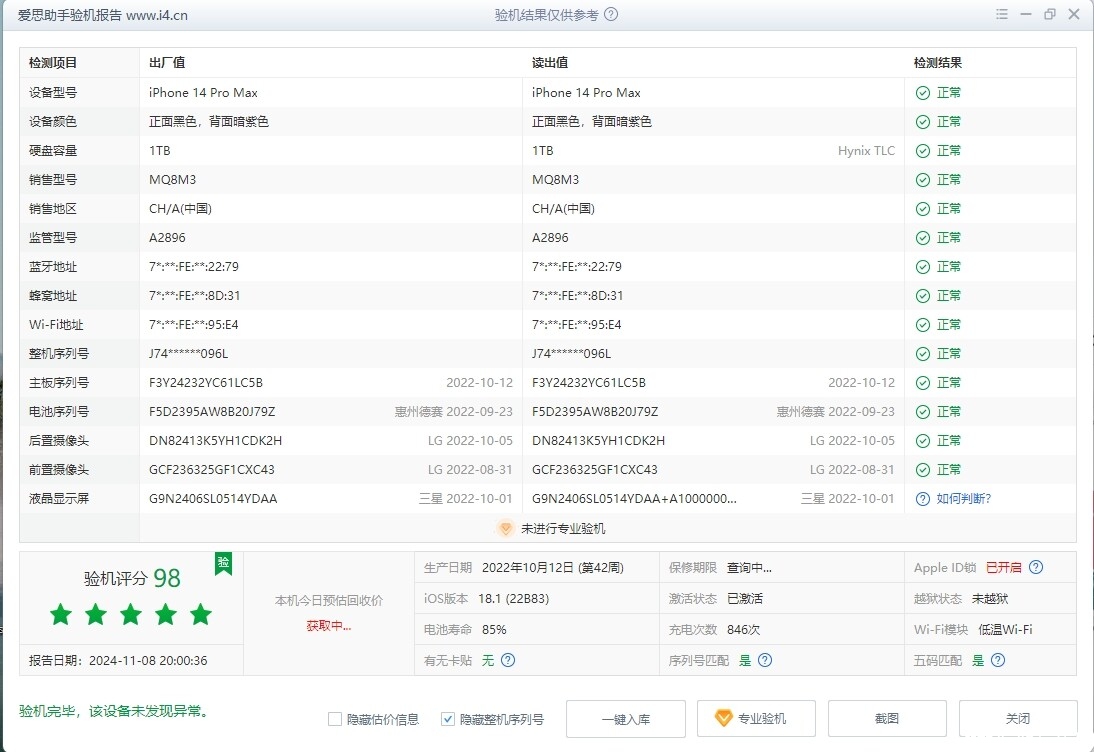1094x752 pixels.
Task: Click the green check icon in 整机序列号 row
Action: click(922, 354)
